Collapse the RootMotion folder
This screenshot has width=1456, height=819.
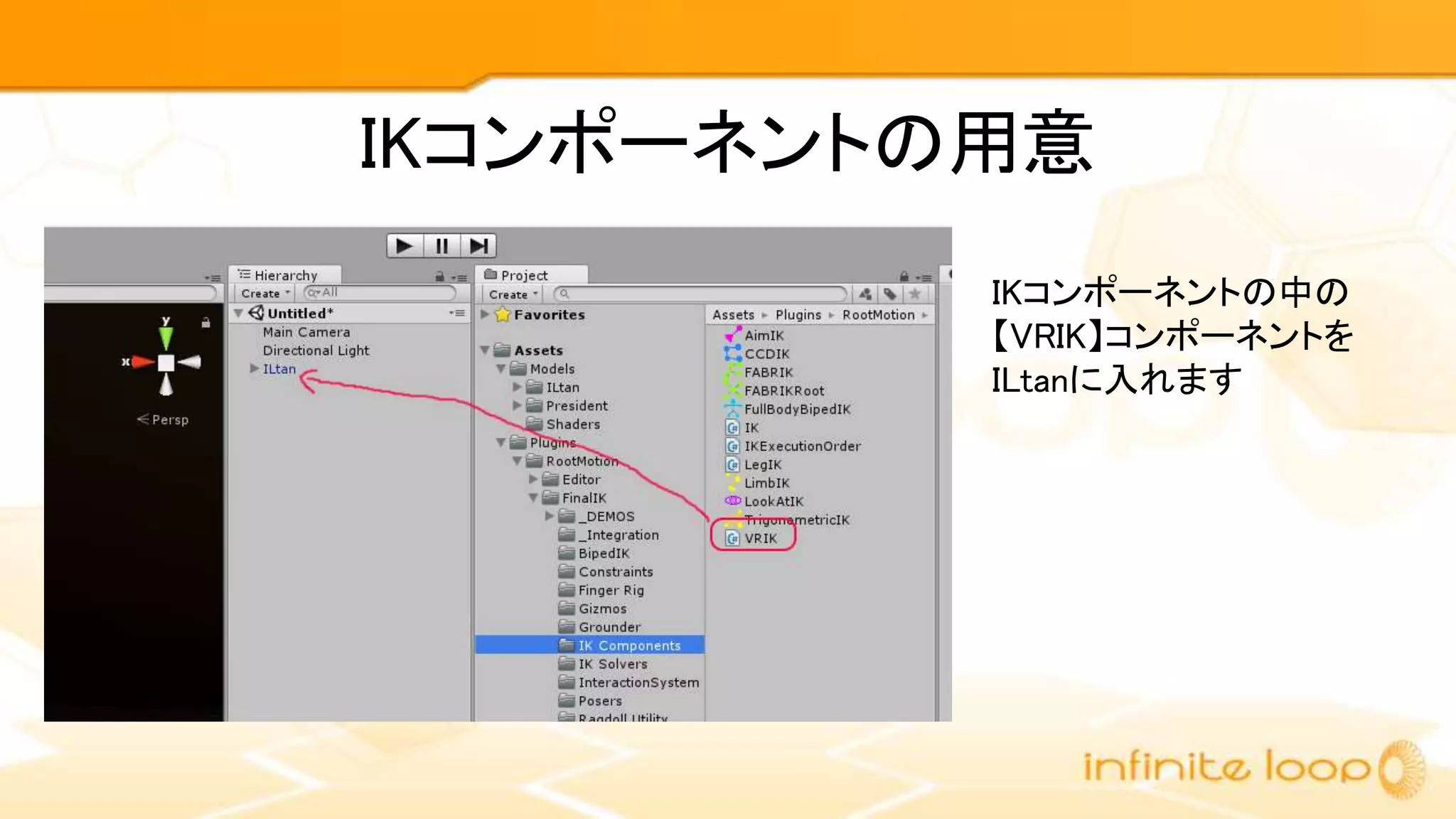(x=518, y=461)
